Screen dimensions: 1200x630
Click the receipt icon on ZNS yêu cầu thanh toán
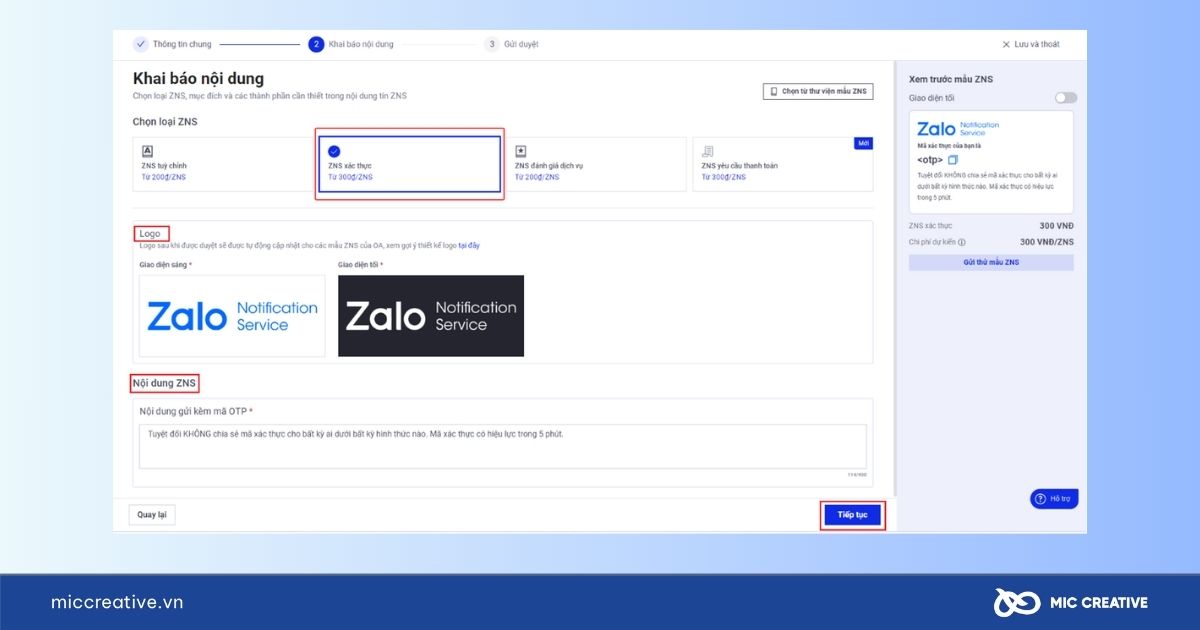[x=708, y=151]
